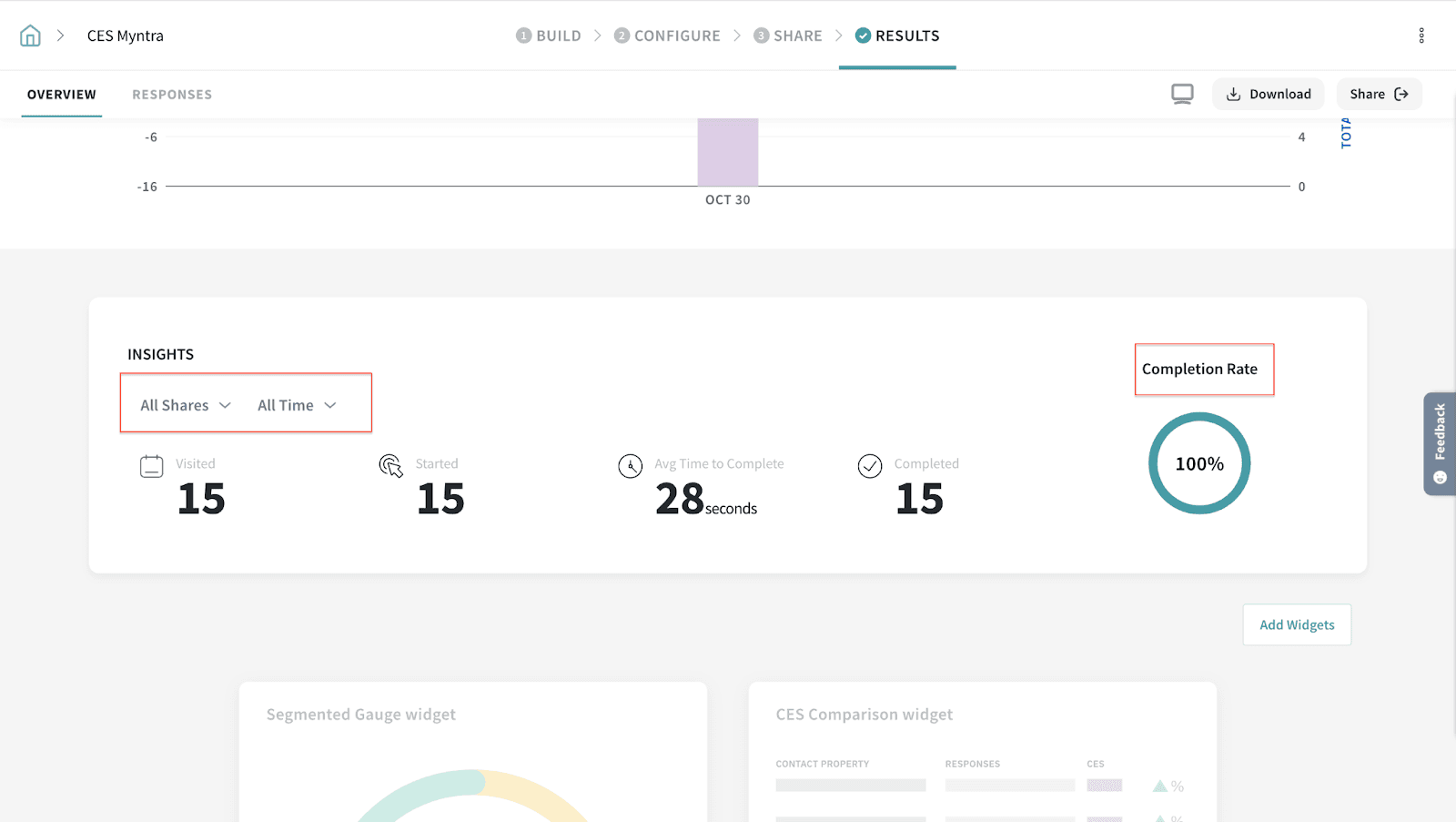
Task: Open the Share step
Action: (x=788, y=36)
